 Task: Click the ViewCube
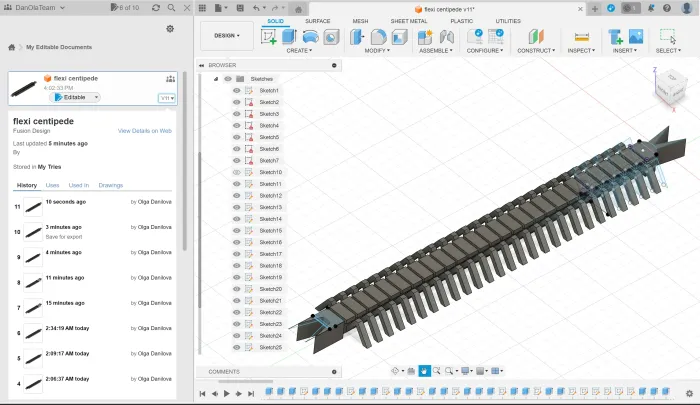(671, 88)
